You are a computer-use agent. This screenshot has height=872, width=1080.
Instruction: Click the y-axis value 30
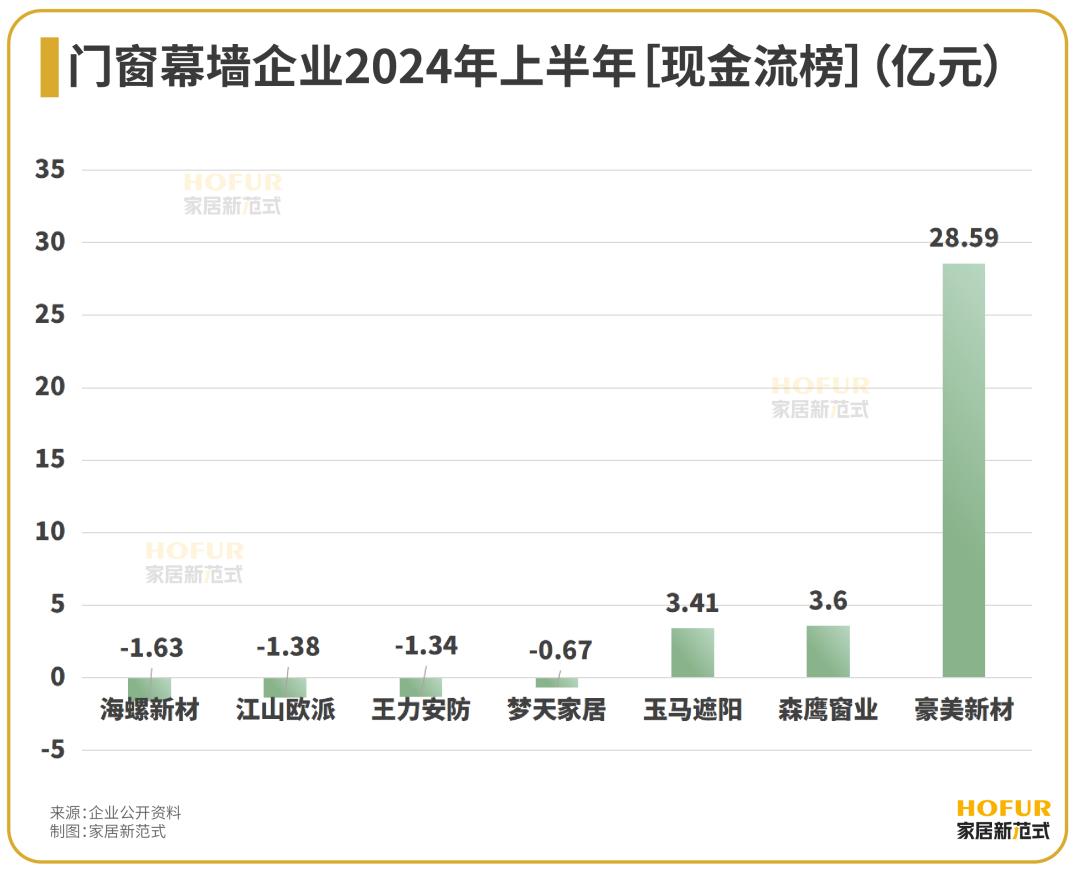[50, 242]
